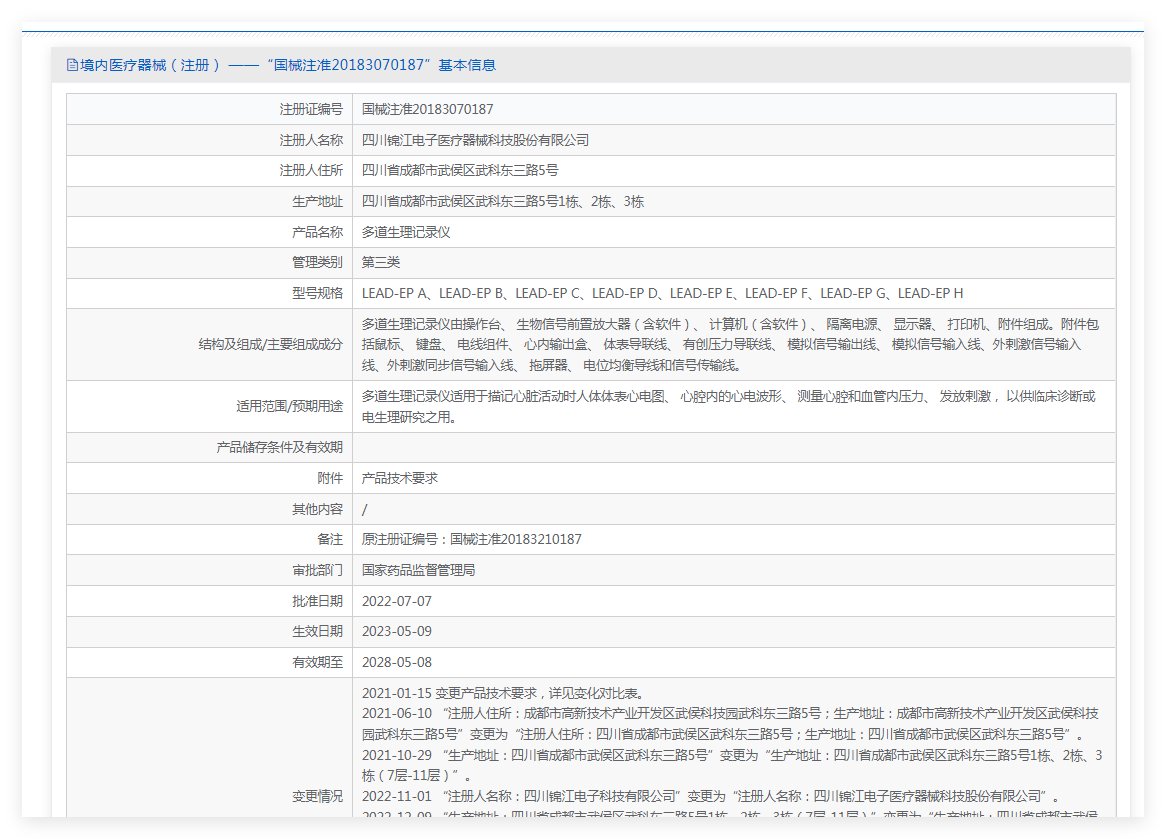
Task: Select structure description starting 多道生理记录仪由操作台
Action: coord(730,344)
